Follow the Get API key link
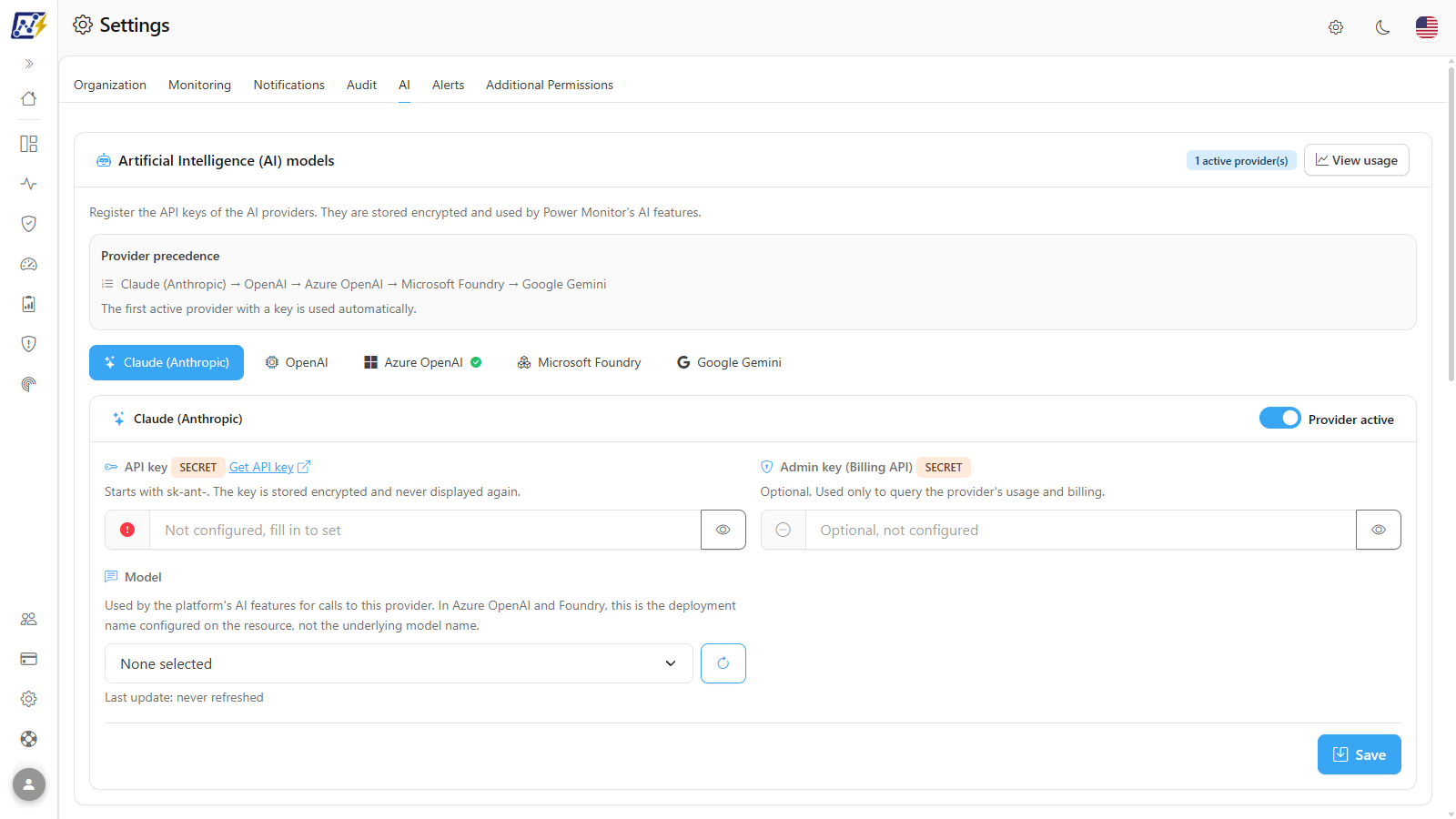 (269, 467)
